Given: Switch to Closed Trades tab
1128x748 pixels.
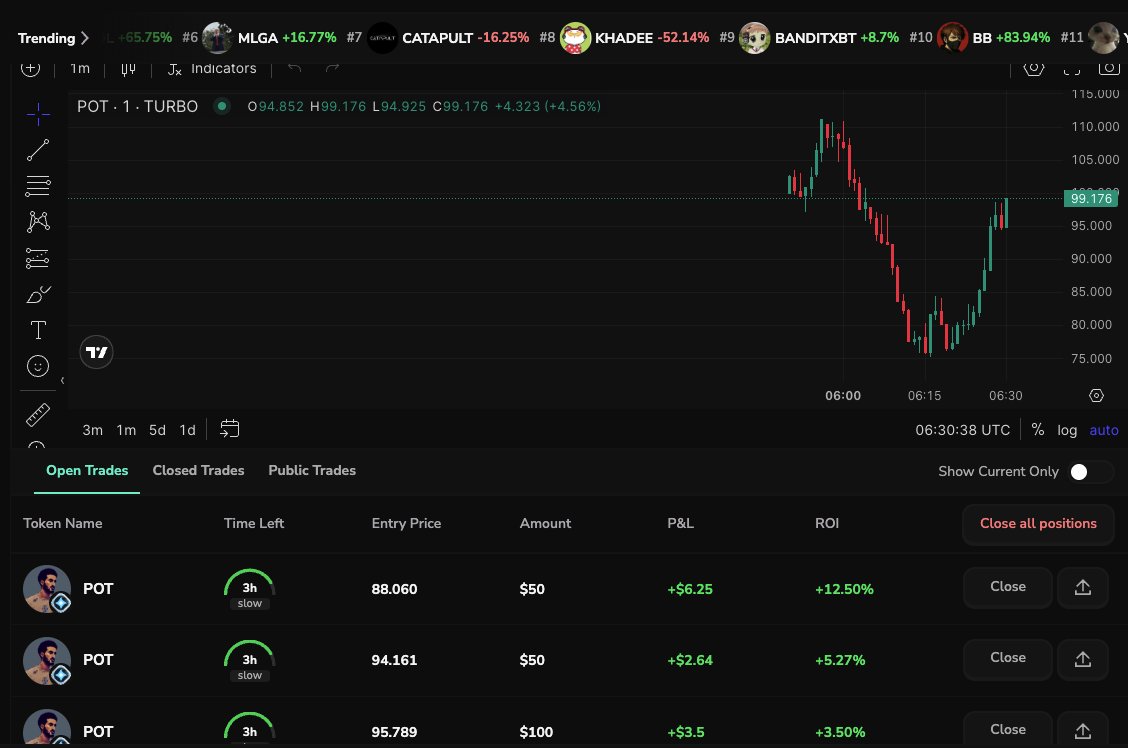Looking at the screenshot, I should click(199, 470).
